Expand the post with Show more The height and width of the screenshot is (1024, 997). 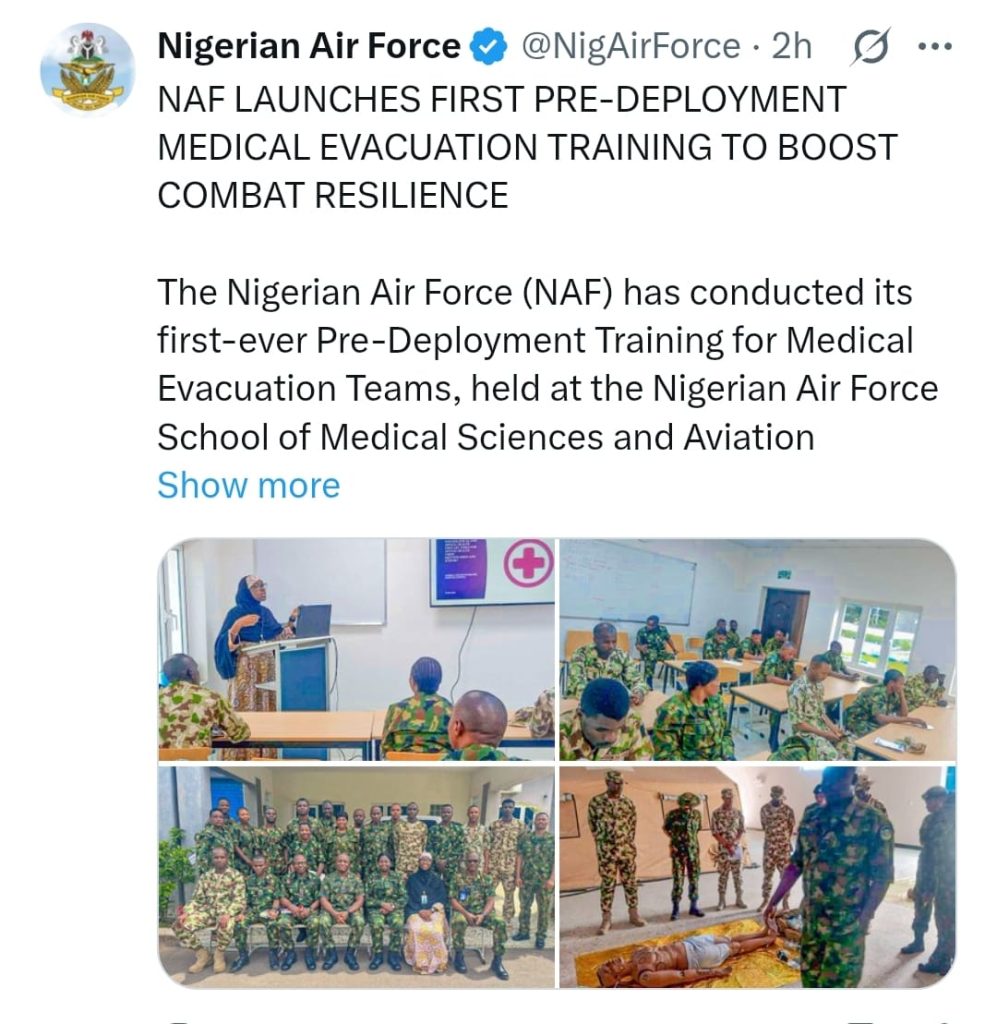249,485
